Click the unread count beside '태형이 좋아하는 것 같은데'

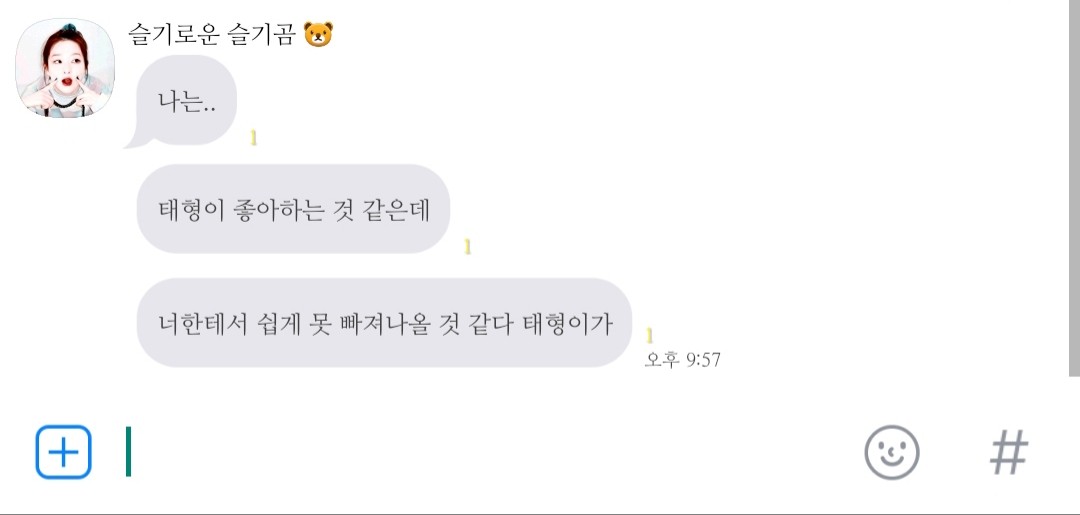[467, 246]
